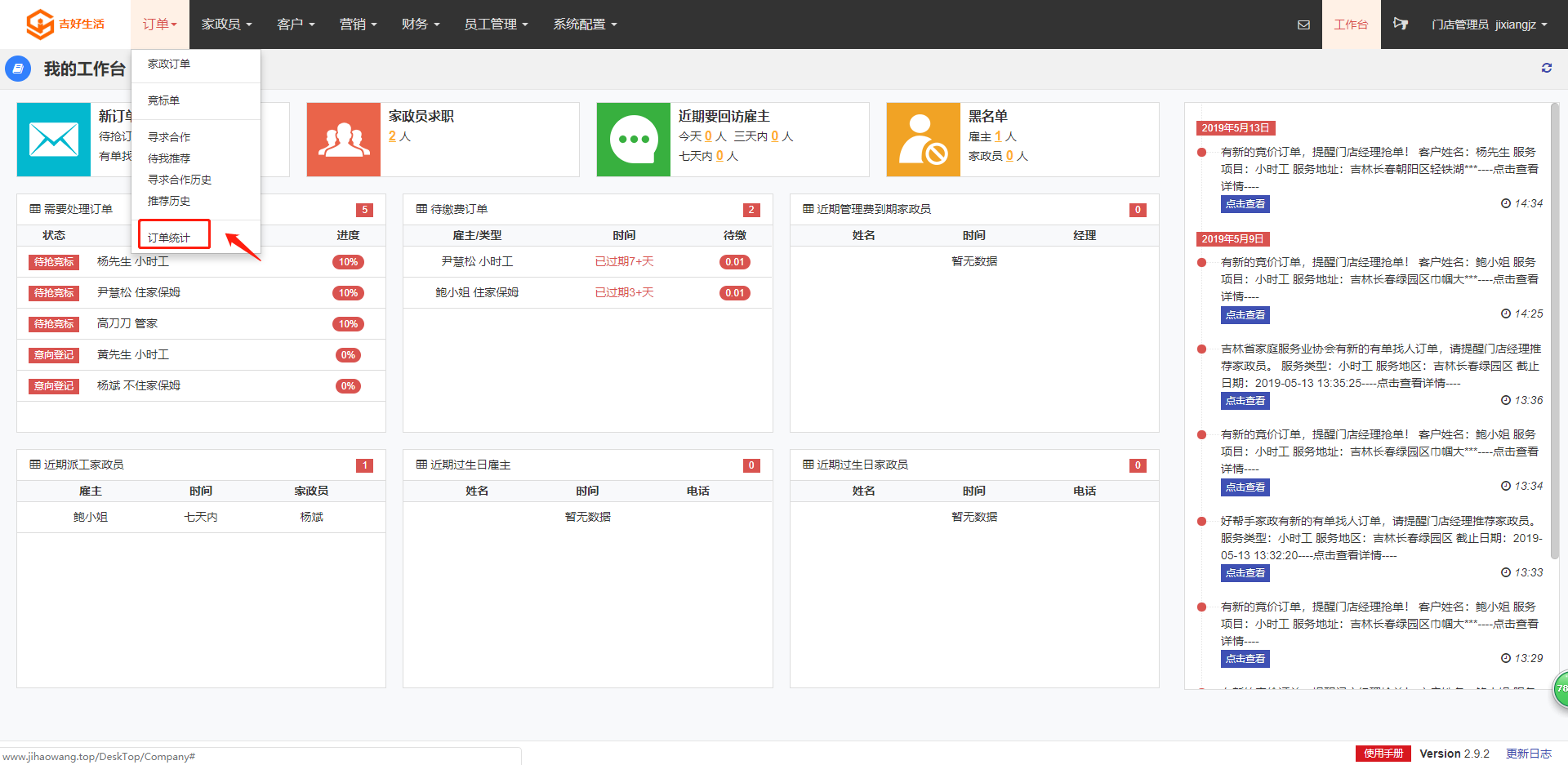Click the clock icon at 14:25

1506,314
